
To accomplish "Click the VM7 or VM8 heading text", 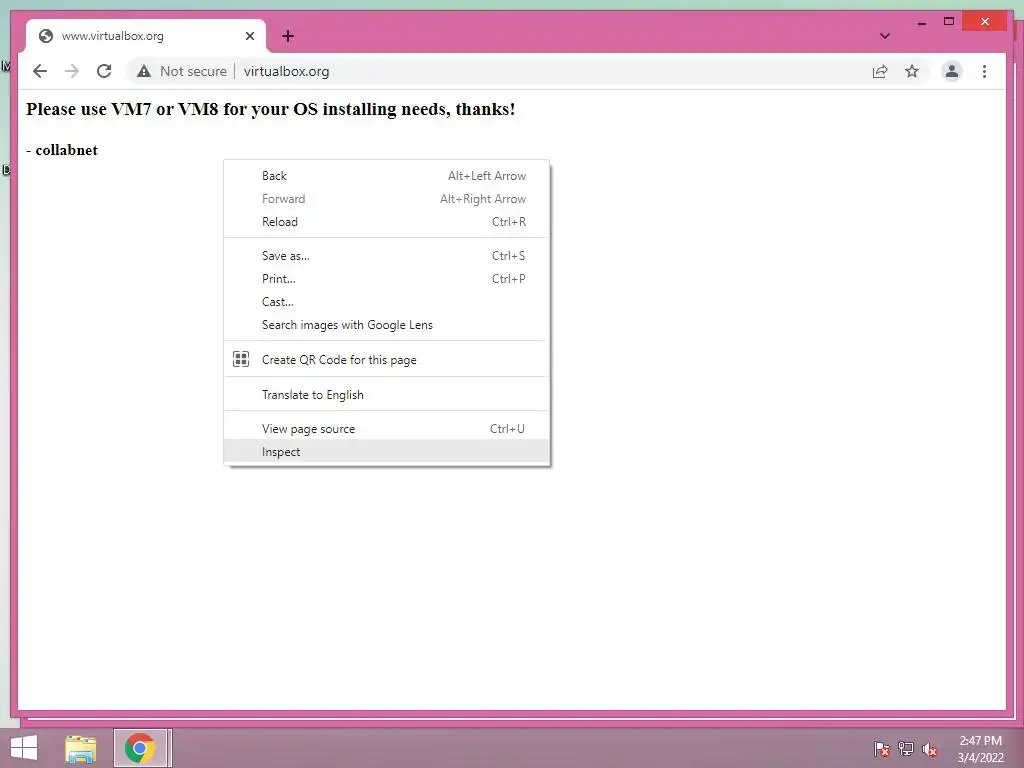I will coord(270,109).
